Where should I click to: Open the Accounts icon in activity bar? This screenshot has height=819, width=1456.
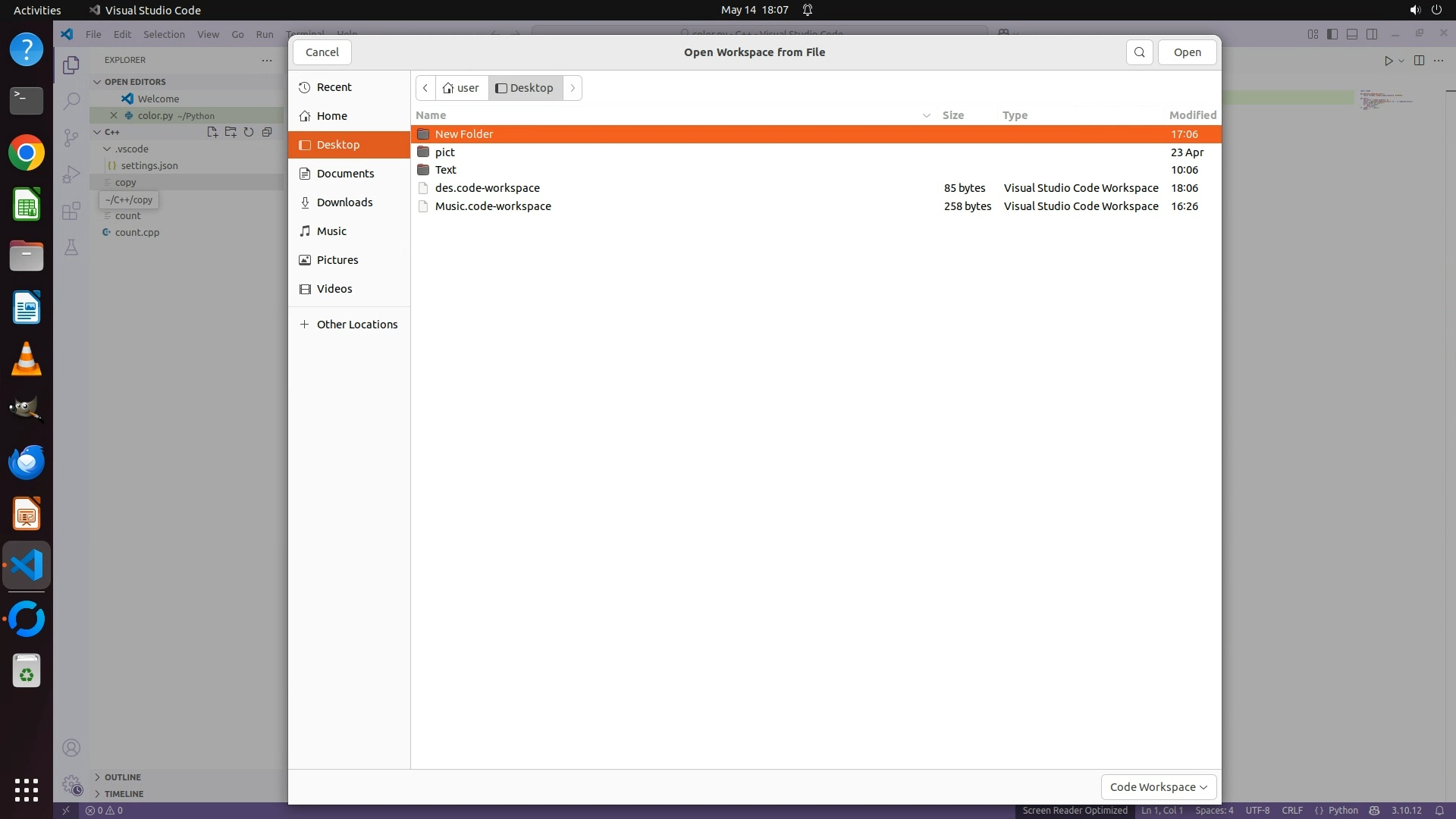click(71, 748)
